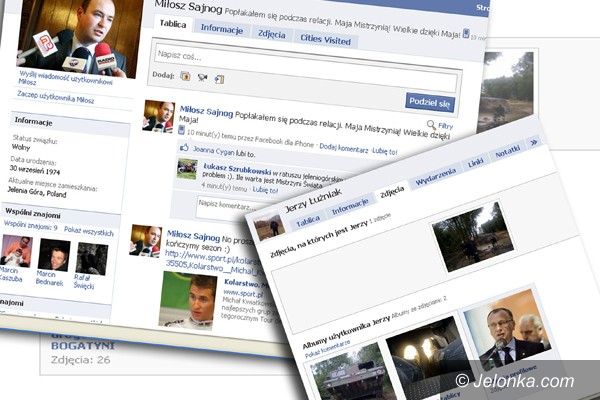
Task: Open the Linki tab on Jerzy Łużniak's profile
Action: click(475, 163)
